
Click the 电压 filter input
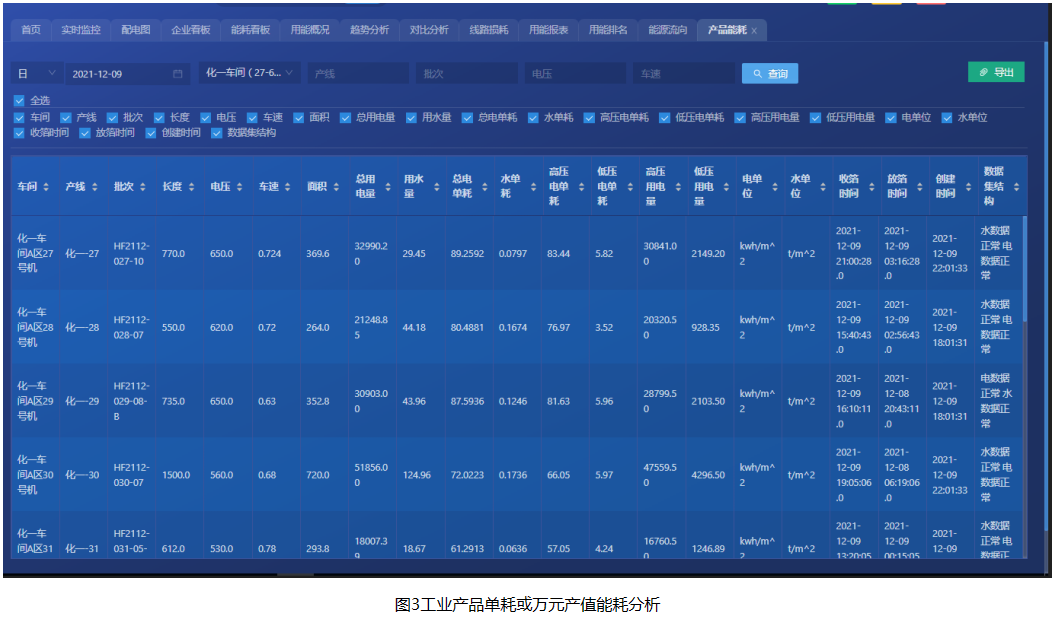point(575,73)
